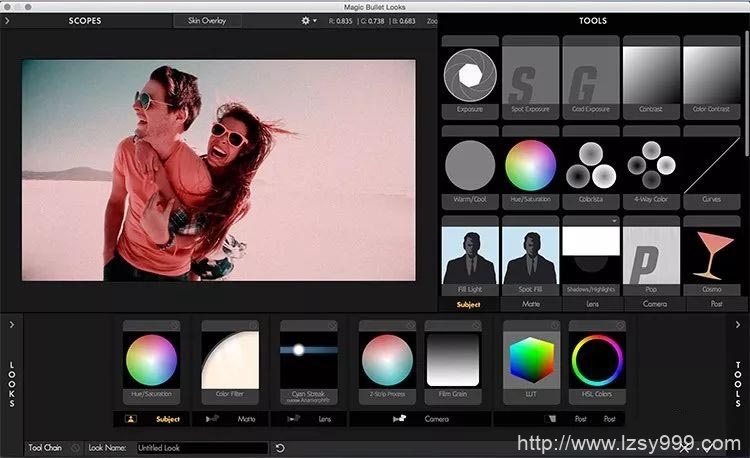This screenshot has width=750, height=458.
Task: Open the gear settings dropdown in Scopes bar
Action: coord(308,20)
